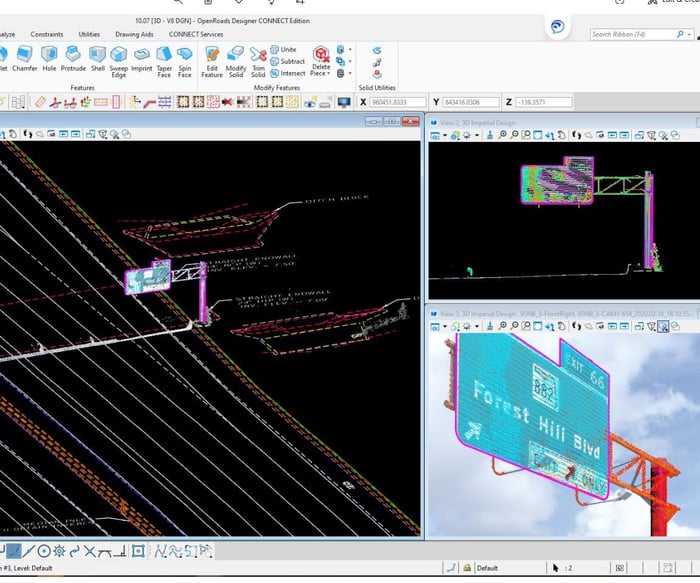Click the bottom Solid Utilities icon

tap(377, 74)
